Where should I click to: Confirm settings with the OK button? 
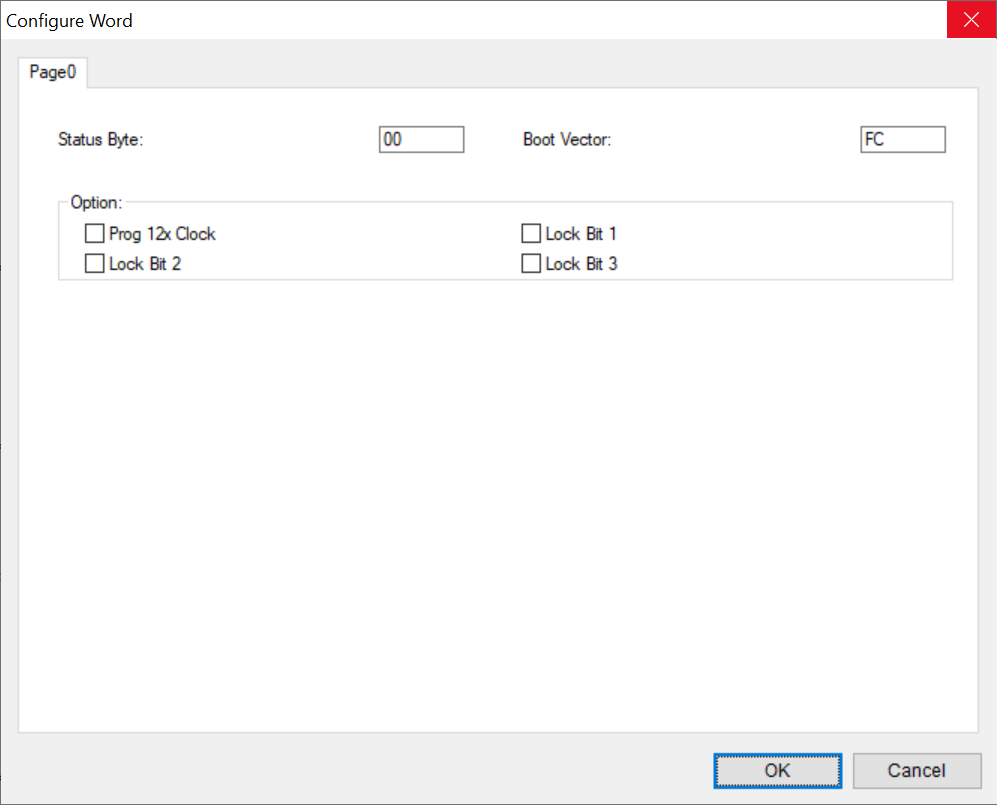click(778, 771)
